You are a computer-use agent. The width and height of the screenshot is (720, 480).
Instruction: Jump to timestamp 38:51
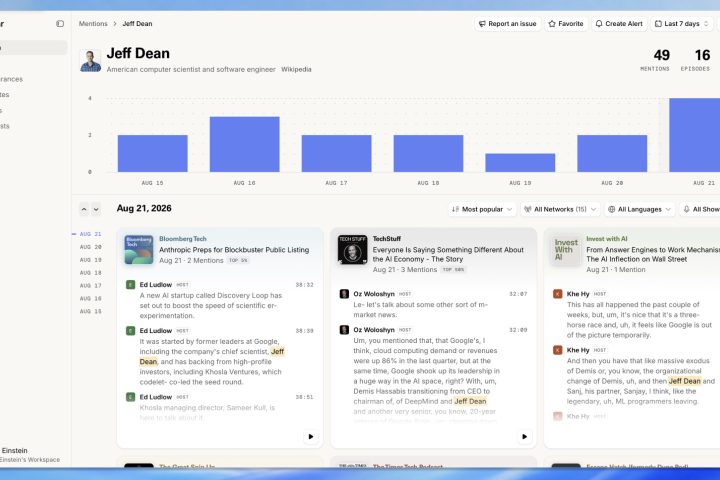click(304, 397)
